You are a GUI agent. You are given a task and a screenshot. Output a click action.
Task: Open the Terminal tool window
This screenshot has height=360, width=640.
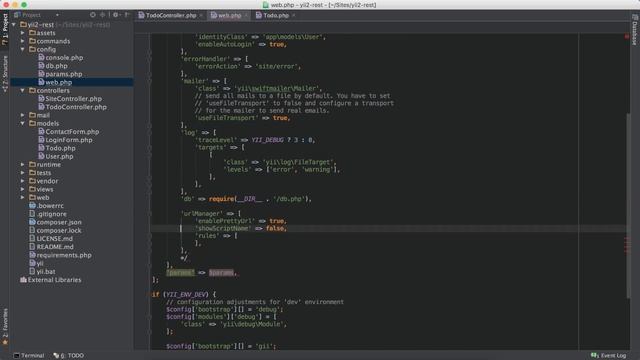coord(29,356)
